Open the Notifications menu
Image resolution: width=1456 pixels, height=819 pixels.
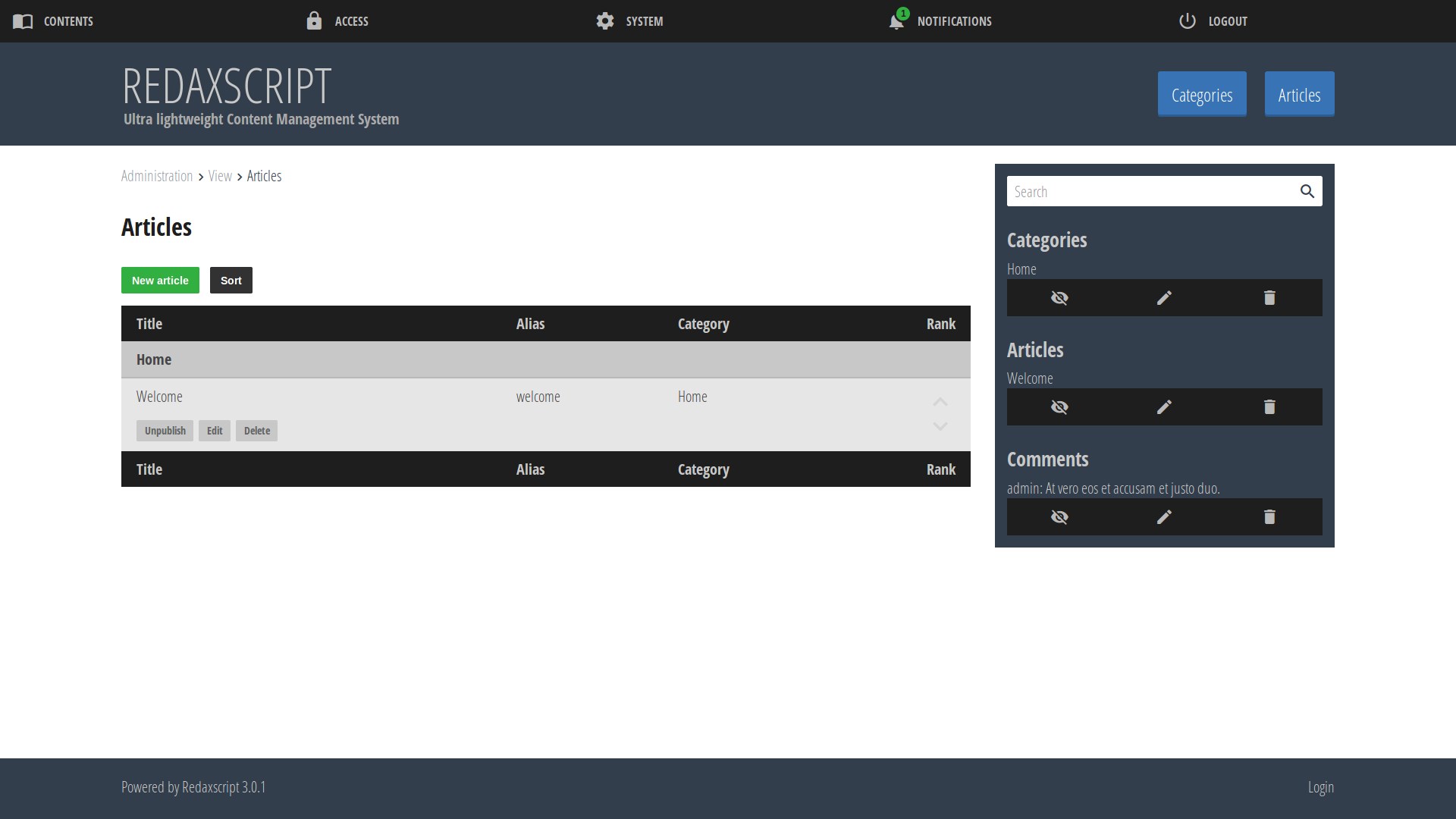pos(940,21)
